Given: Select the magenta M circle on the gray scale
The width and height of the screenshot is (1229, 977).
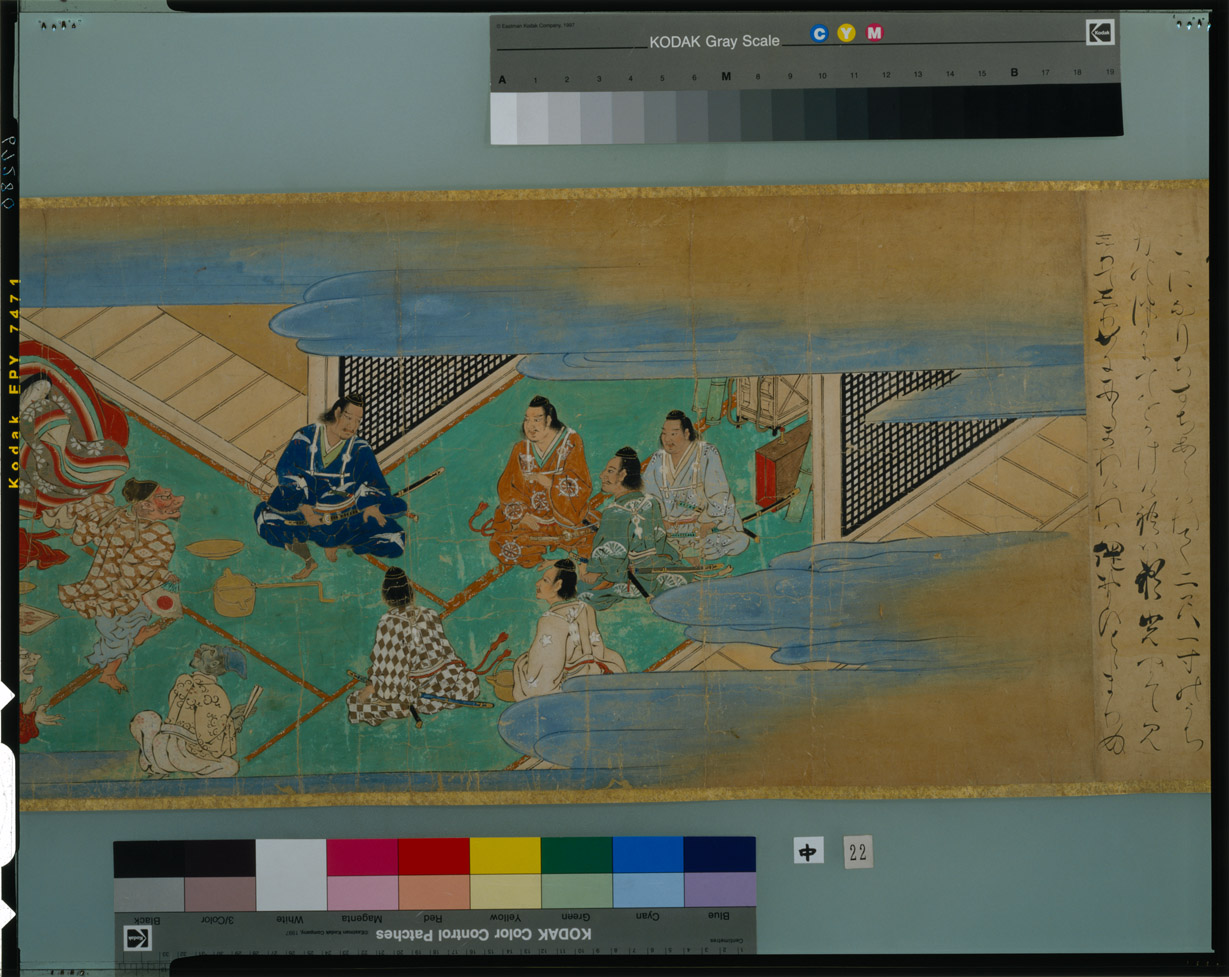Looking at the screenshot, I should (x=875, y=34).
